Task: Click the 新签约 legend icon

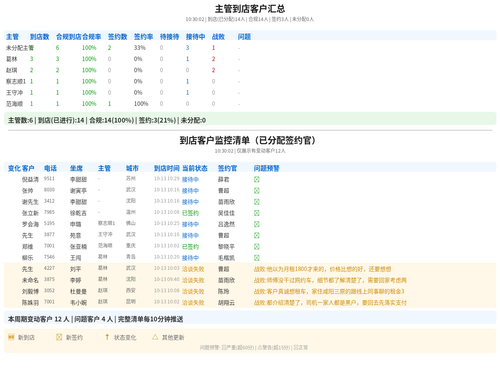Action: [59, 337]
